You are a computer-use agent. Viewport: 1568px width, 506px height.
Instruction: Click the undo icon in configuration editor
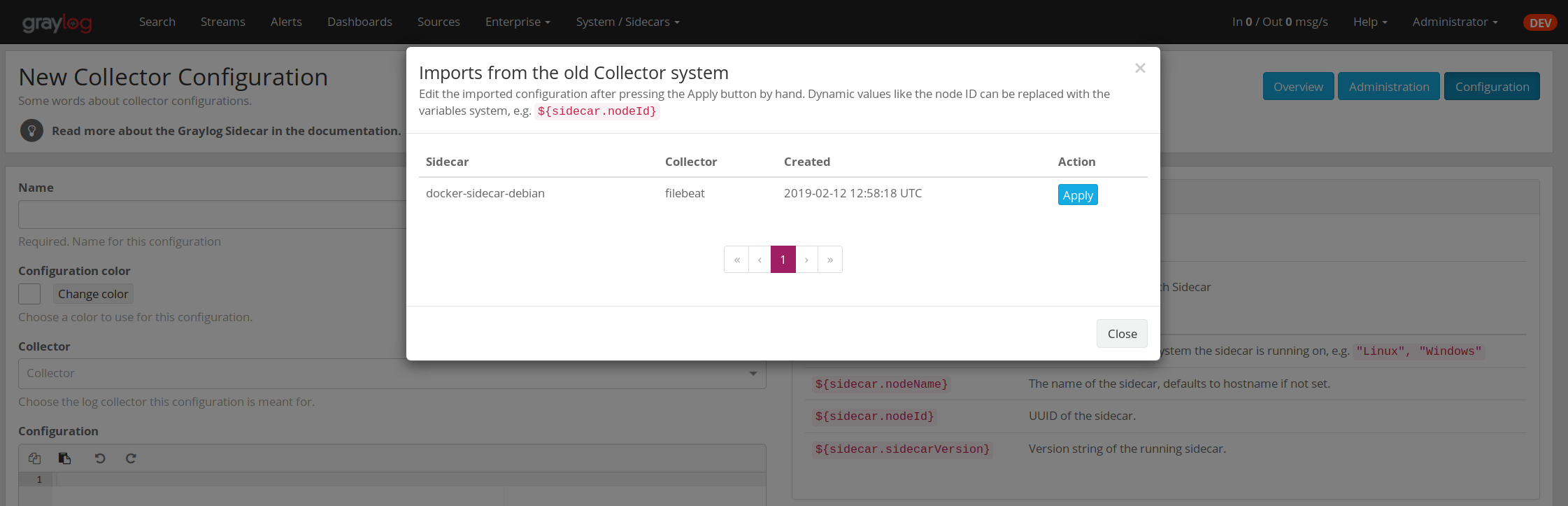100,458
